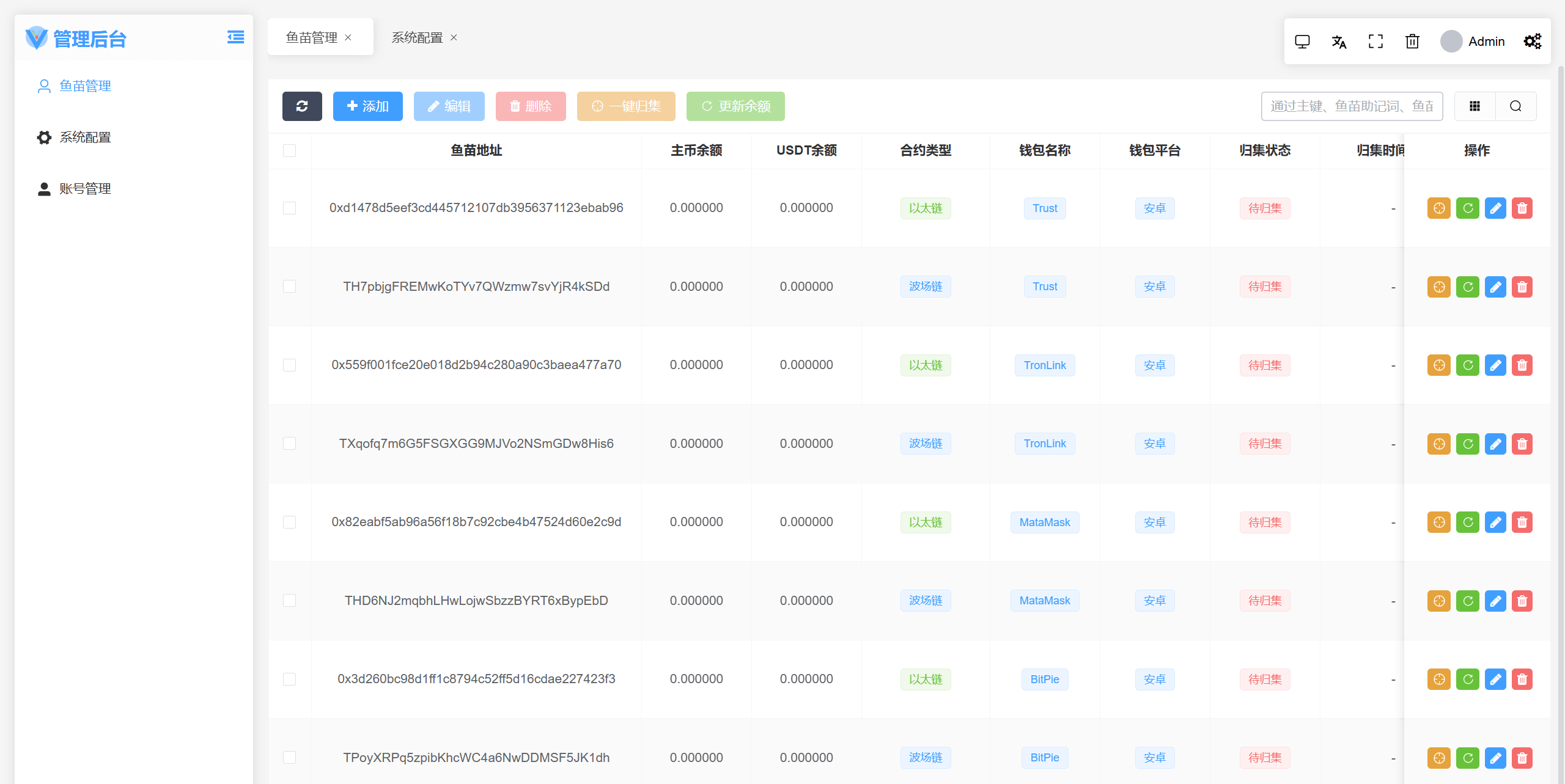Check the box for 0xd1478d5eef row
Screen dimensions: 1565x784
click(x=290, y=208)
